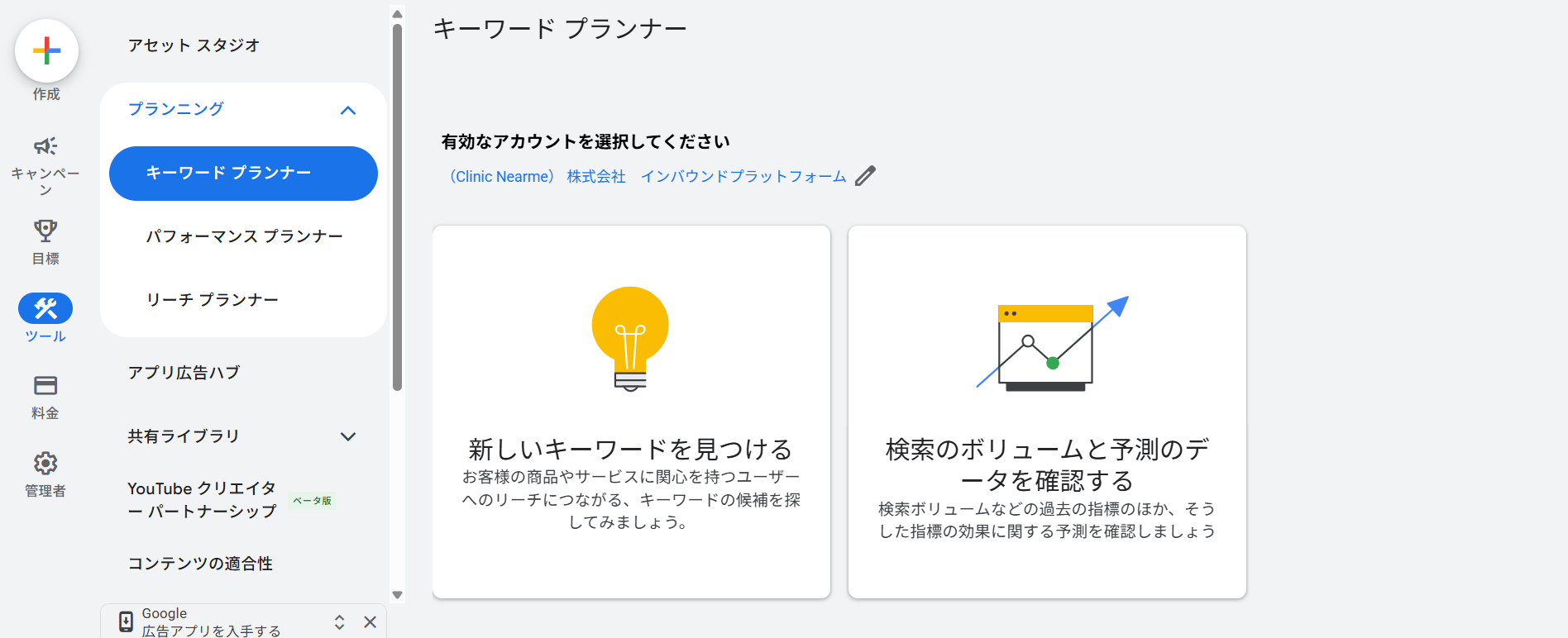The width and height of the screenshot is (1568, 638).
Task: Click the キャンペーン label in left rail
Action: coord(45,181)
